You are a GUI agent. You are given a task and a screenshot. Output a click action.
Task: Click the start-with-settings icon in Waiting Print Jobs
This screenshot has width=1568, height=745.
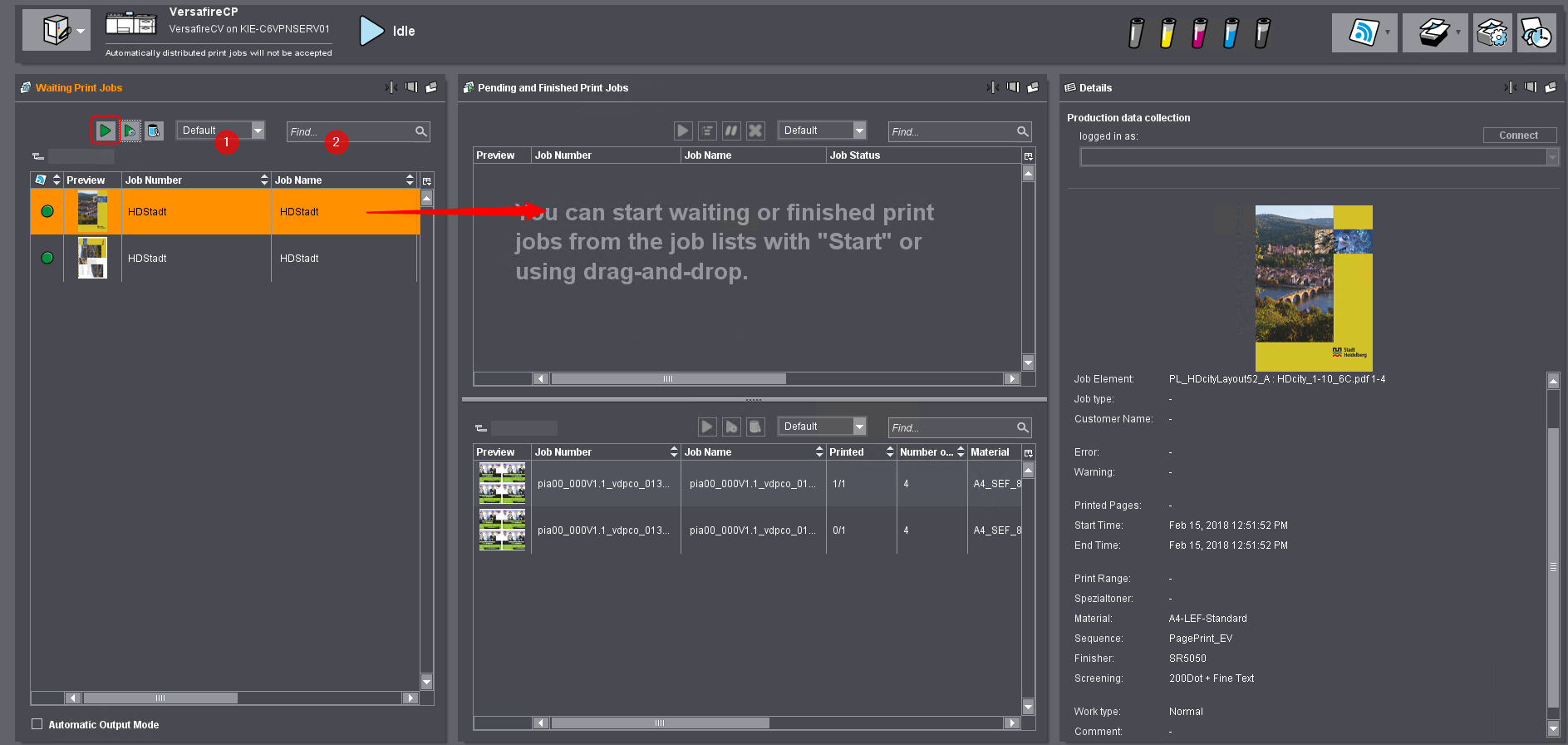(x=130, y=131)
